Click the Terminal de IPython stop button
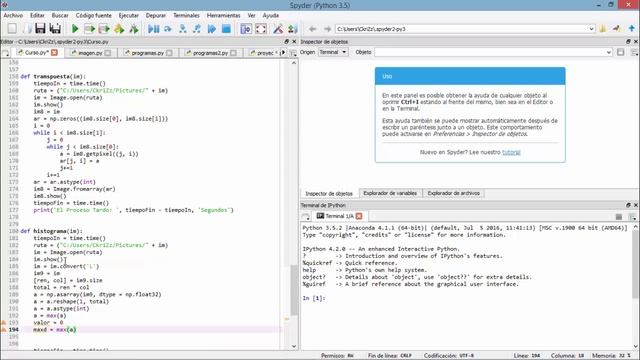Viewport: 640px width, 360px height. (619, 217)
